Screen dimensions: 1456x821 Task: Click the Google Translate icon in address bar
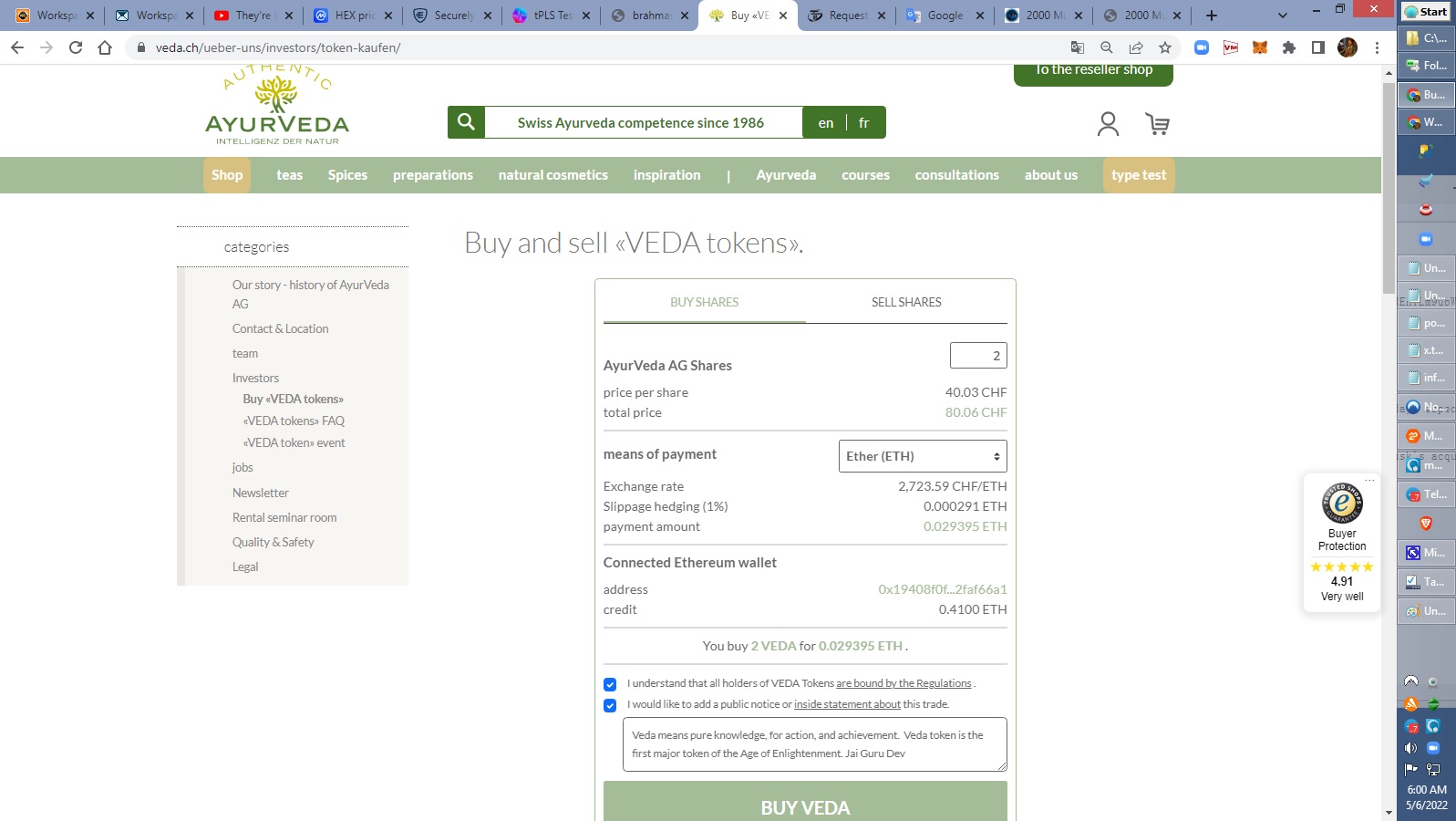(1078, 47)
